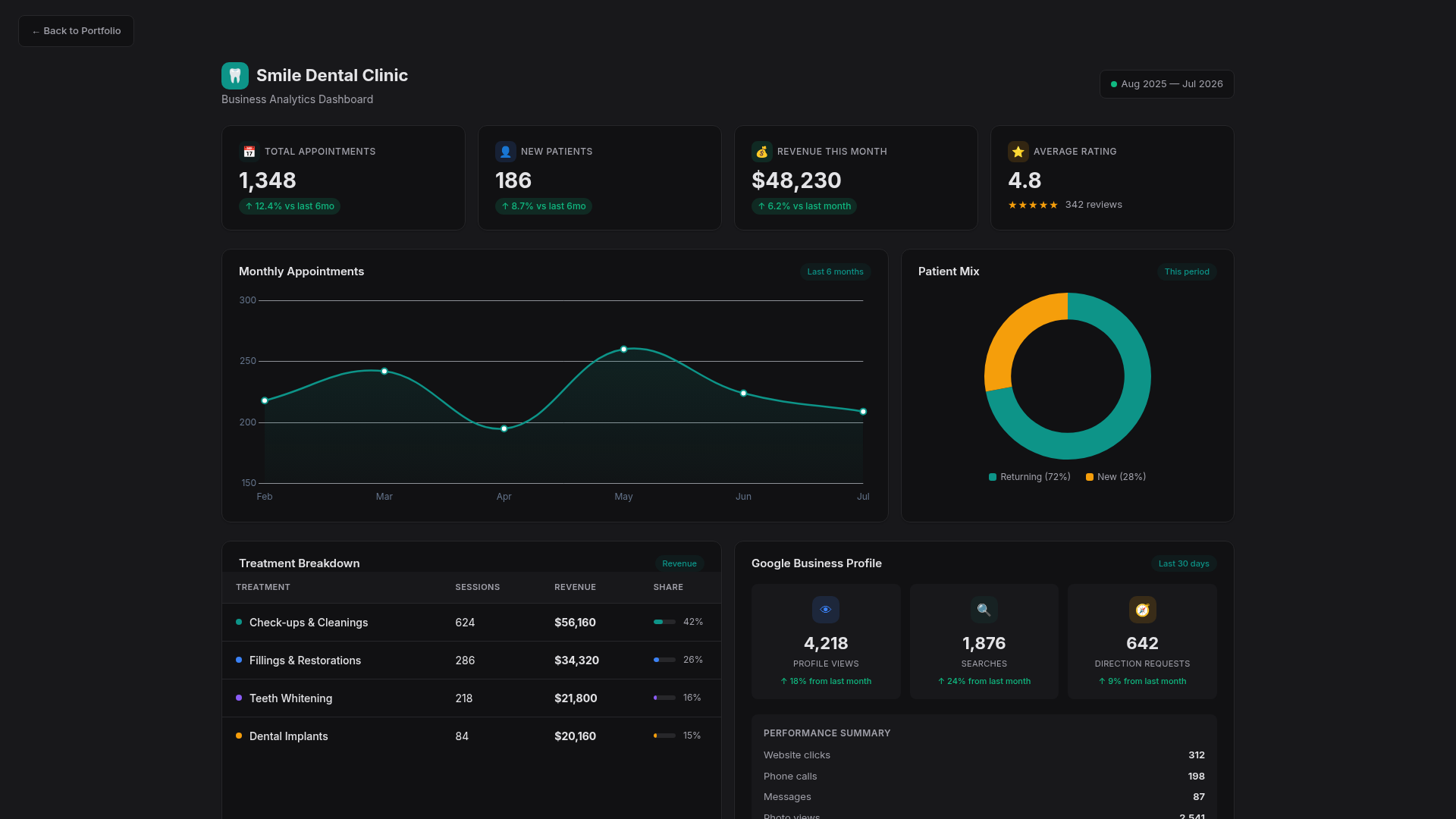1456x819 pixels.
Task: Click the SESSIONS column header
Action: click(478, 588)
